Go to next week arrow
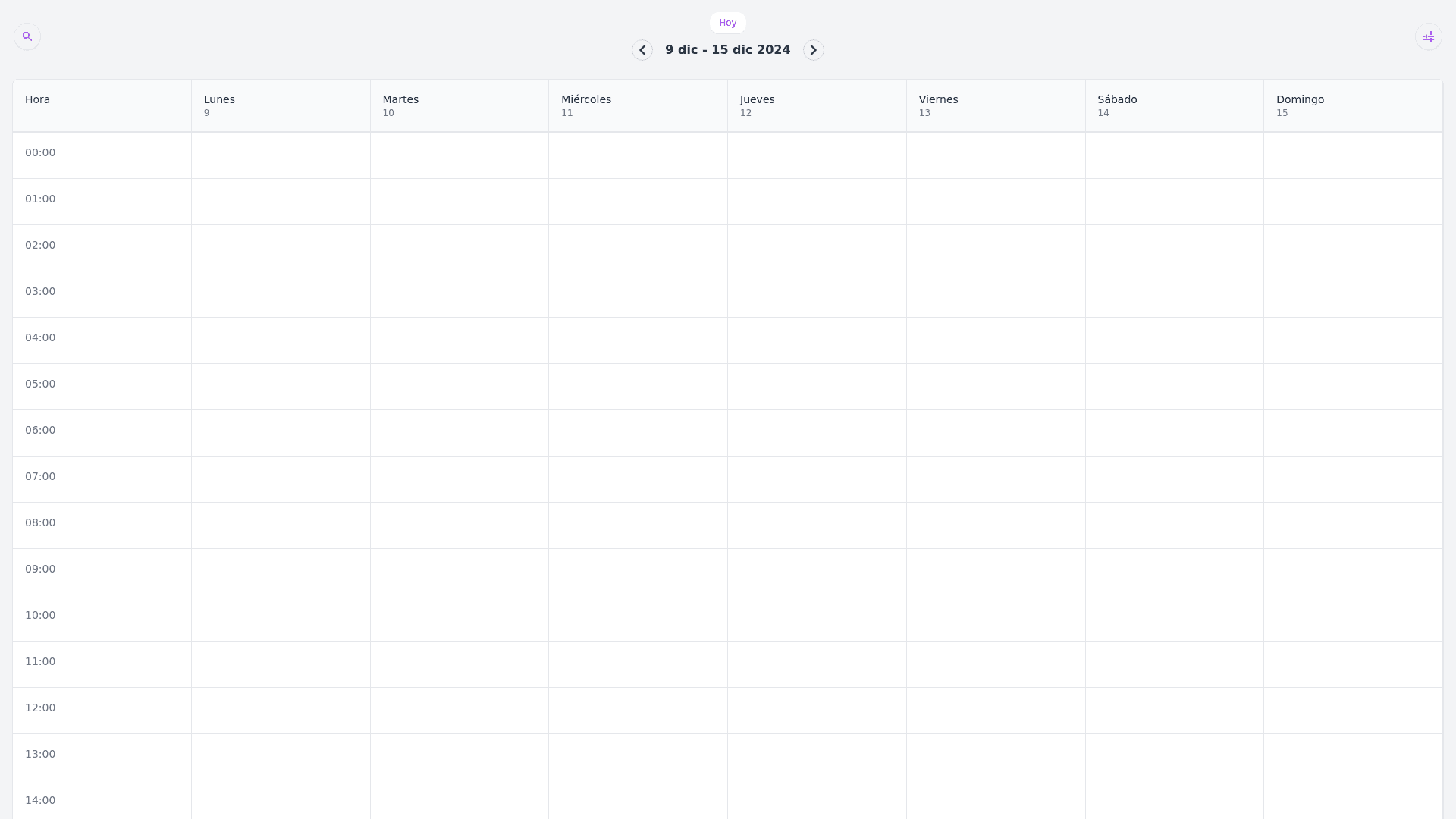This screenshot has width=1456, height=819. [813, 50]
